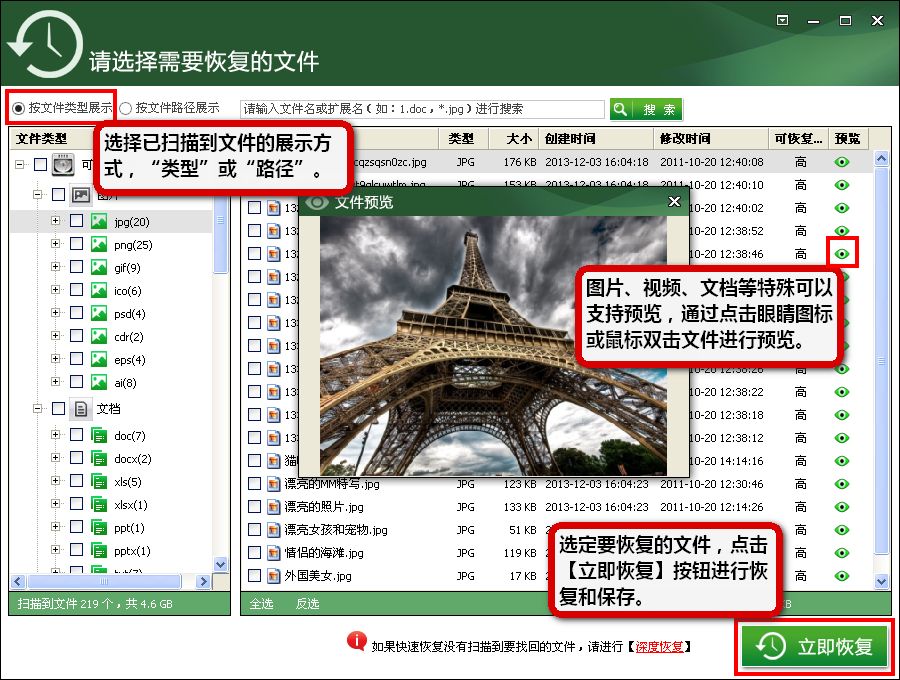Sort by 大小 column header
900x680 pixels.
(x=514, y=139)
